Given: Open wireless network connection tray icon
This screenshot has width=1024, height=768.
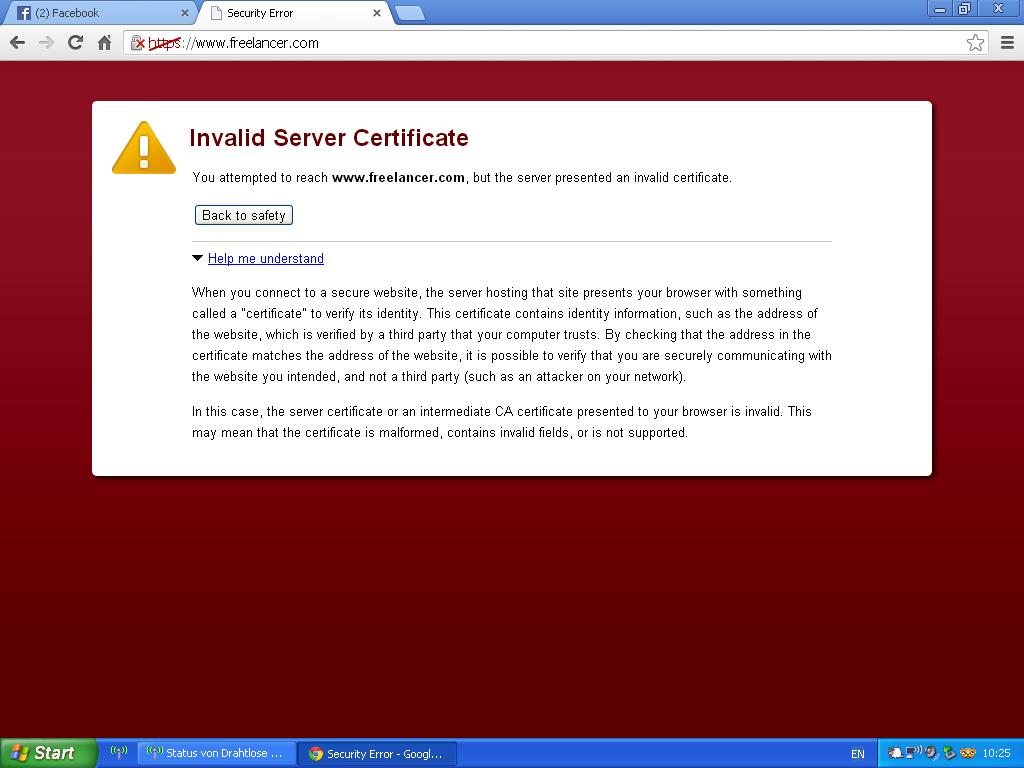Looking at the screenshot, I should click(914, 752).
